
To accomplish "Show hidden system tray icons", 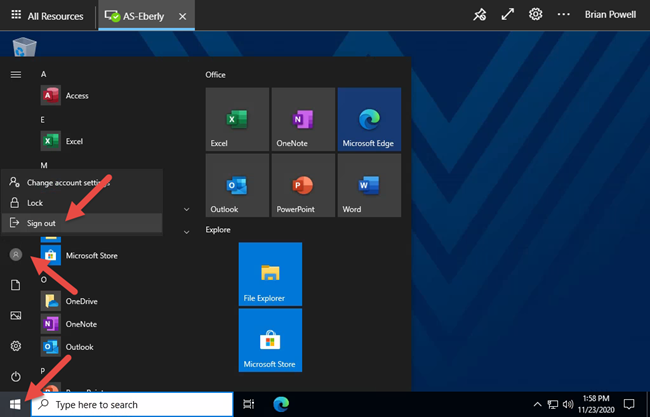I will click(537, 404).
